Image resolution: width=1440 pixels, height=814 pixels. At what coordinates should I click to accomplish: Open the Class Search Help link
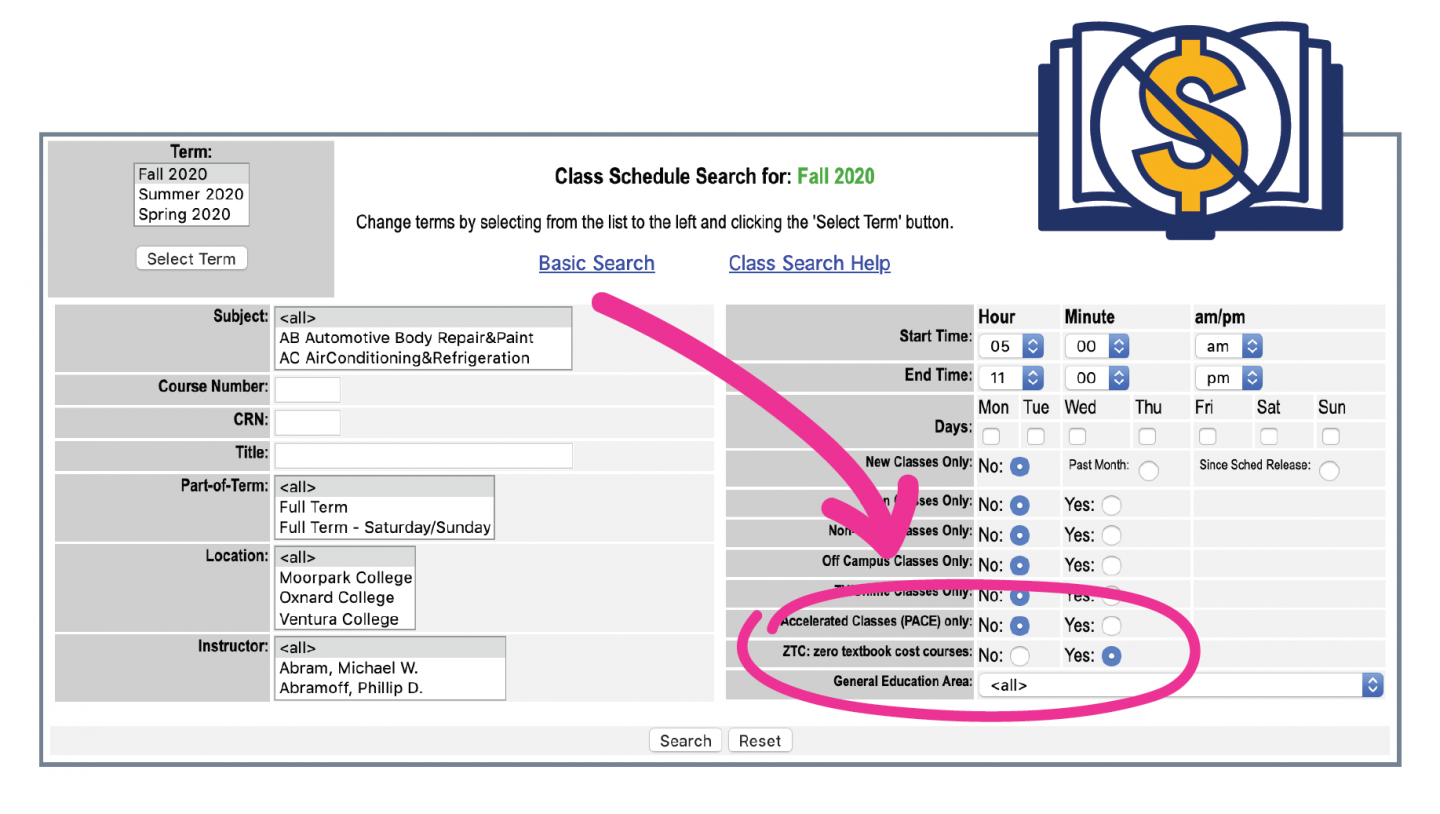pos(809,263)
